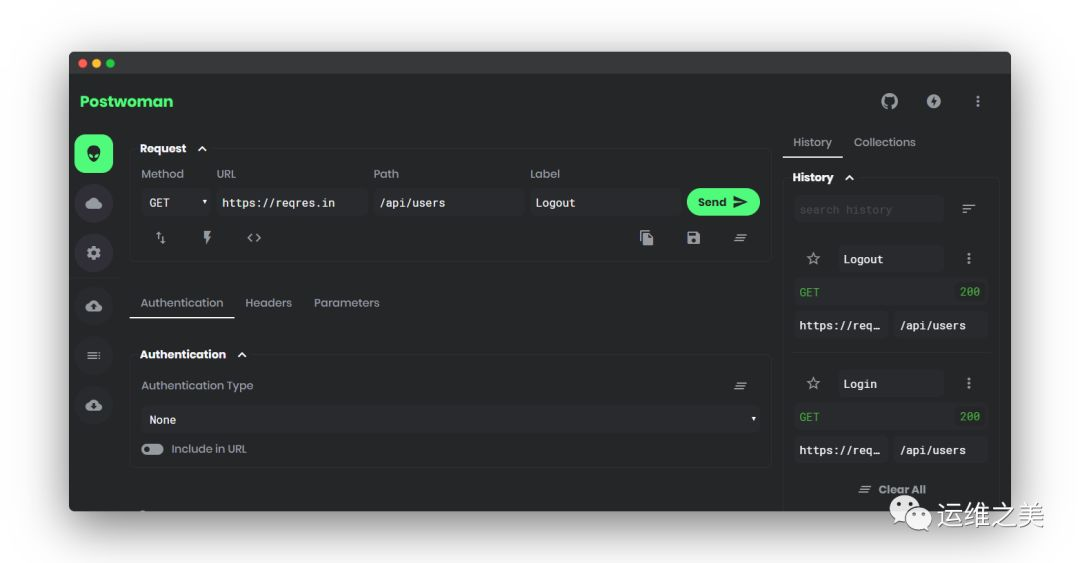Image resolution: width=1080 pixels, height=563 pixels.
Task: Copy request using the copy icon
Action: (646, 238)
